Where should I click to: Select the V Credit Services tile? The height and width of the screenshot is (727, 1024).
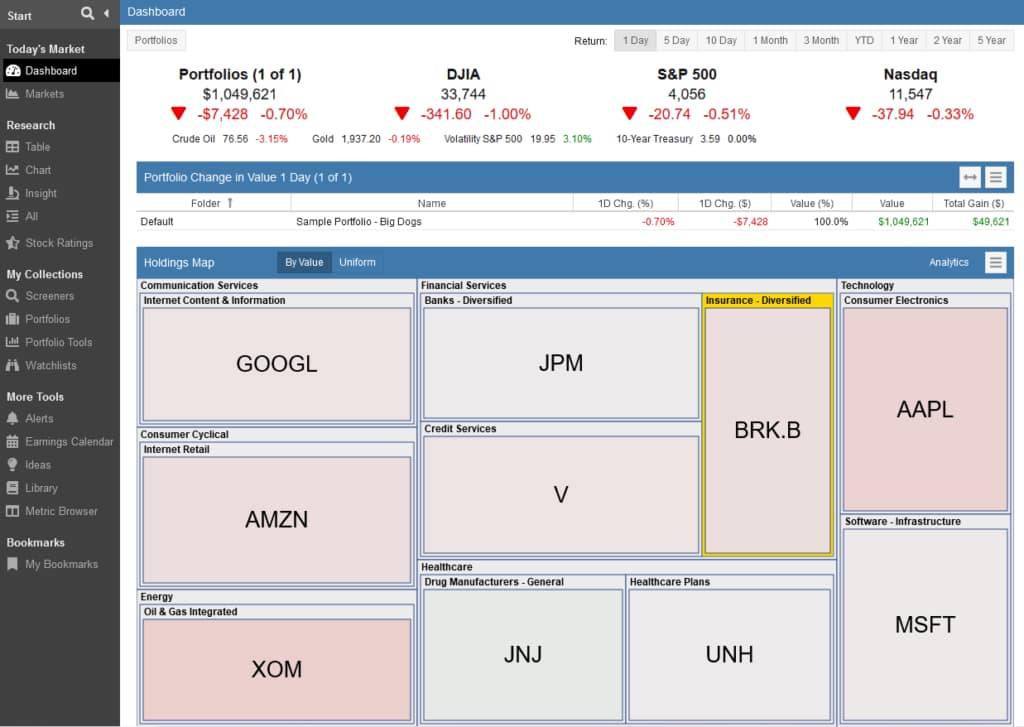click(x=561, y=494)
